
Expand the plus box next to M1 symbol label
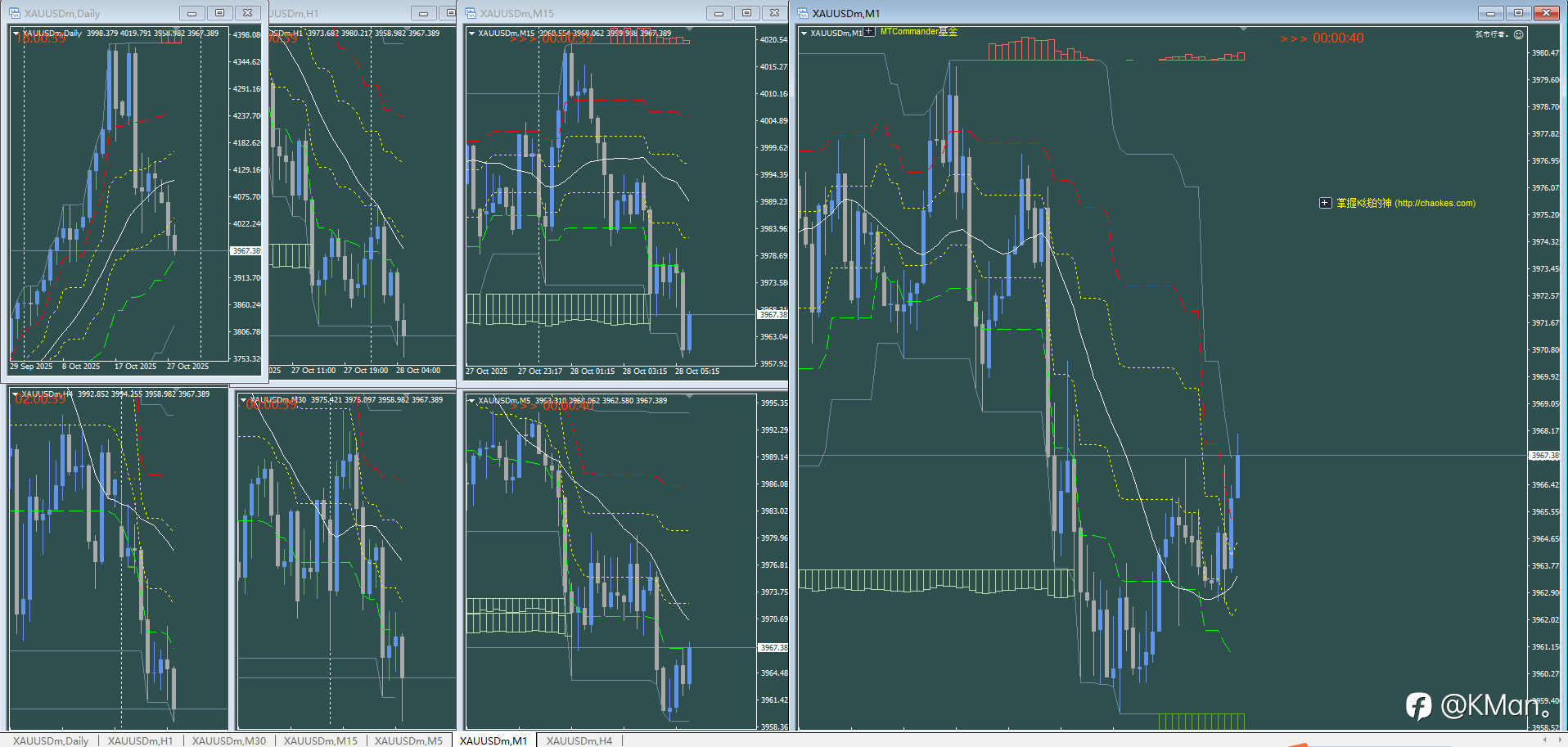pos(869,32)
